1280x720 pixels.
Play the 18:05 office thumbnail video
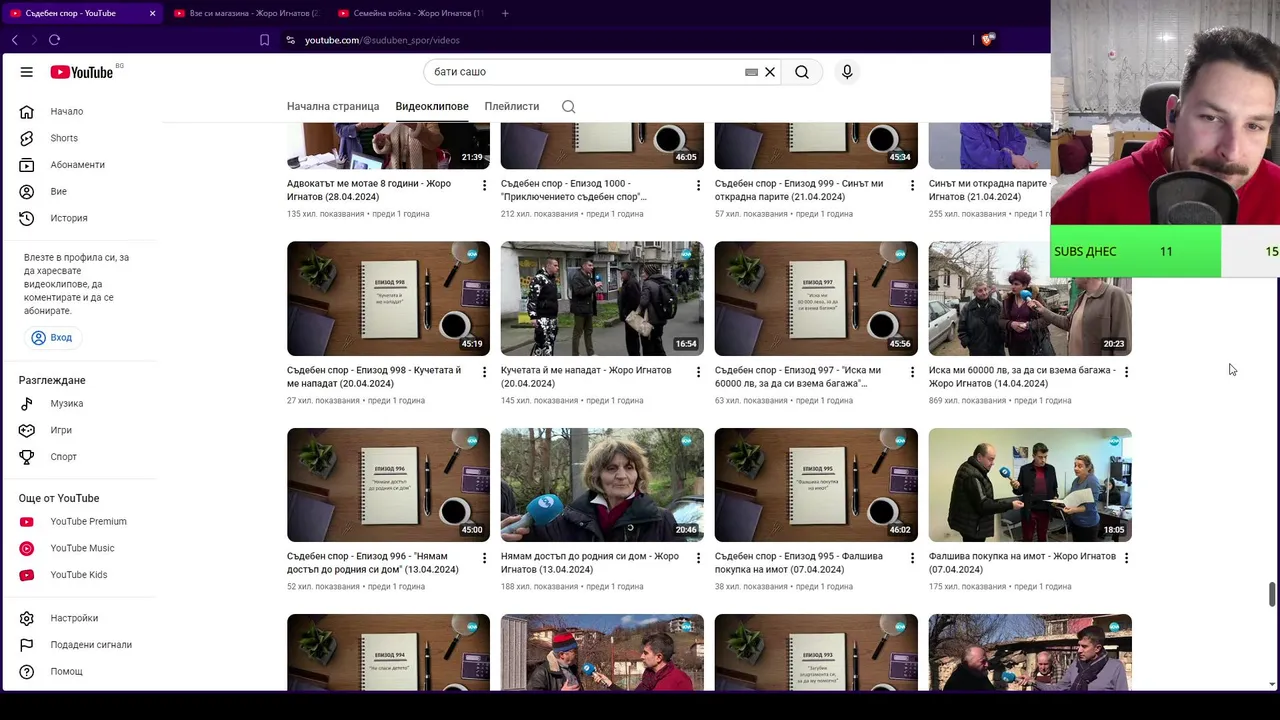pos(1030,485)
